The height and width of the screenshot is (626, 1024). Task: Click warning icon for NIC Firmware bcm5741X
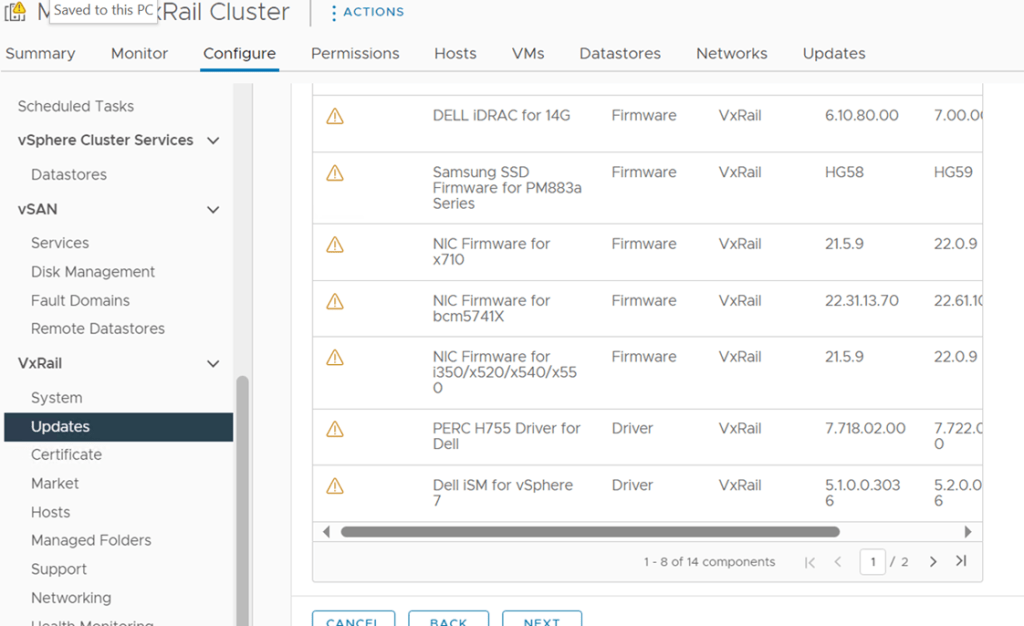pyautogui.click(x=335, y=301)
